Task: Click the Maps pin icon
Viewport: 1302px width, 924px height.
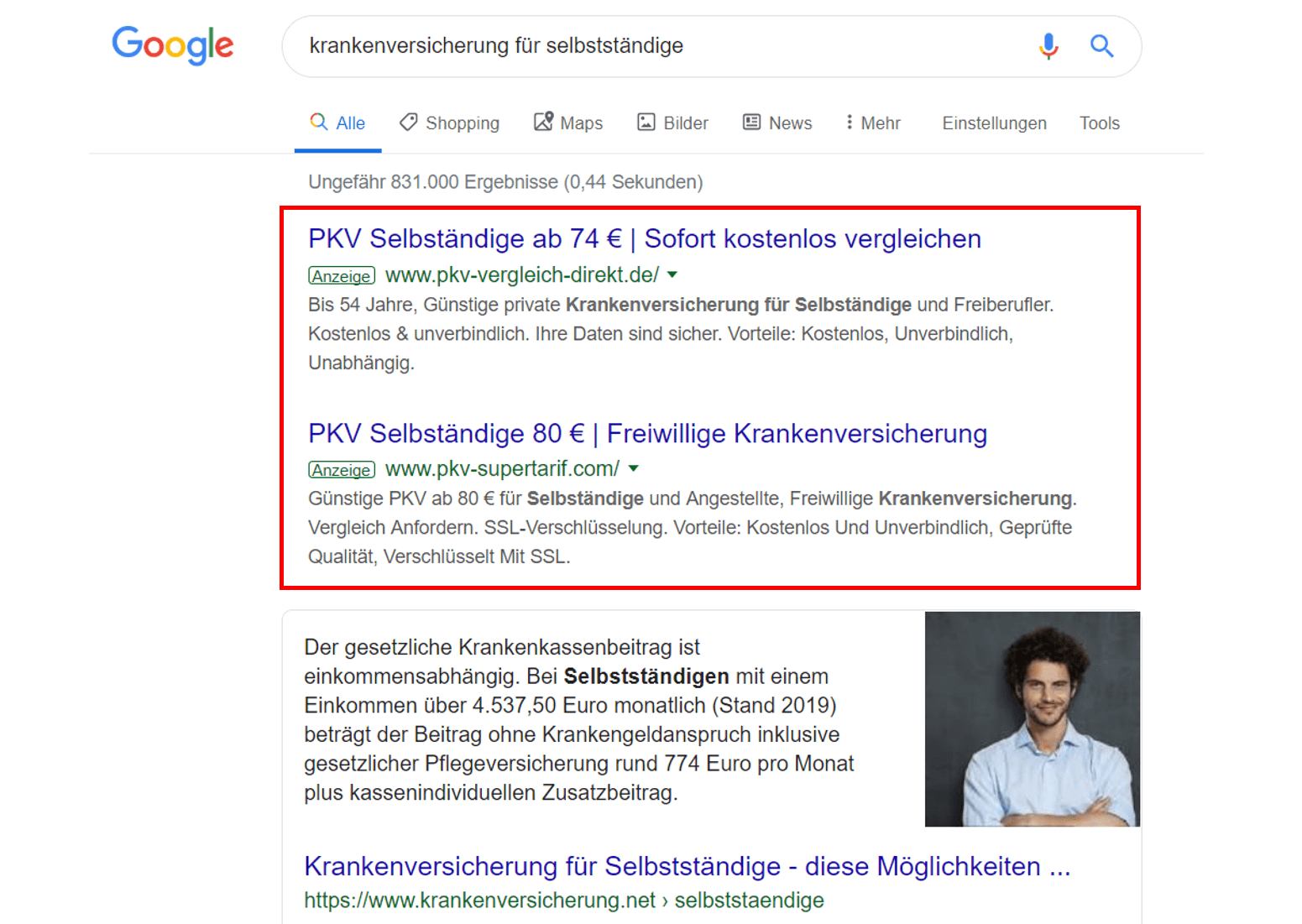Action: coord(544,123)
